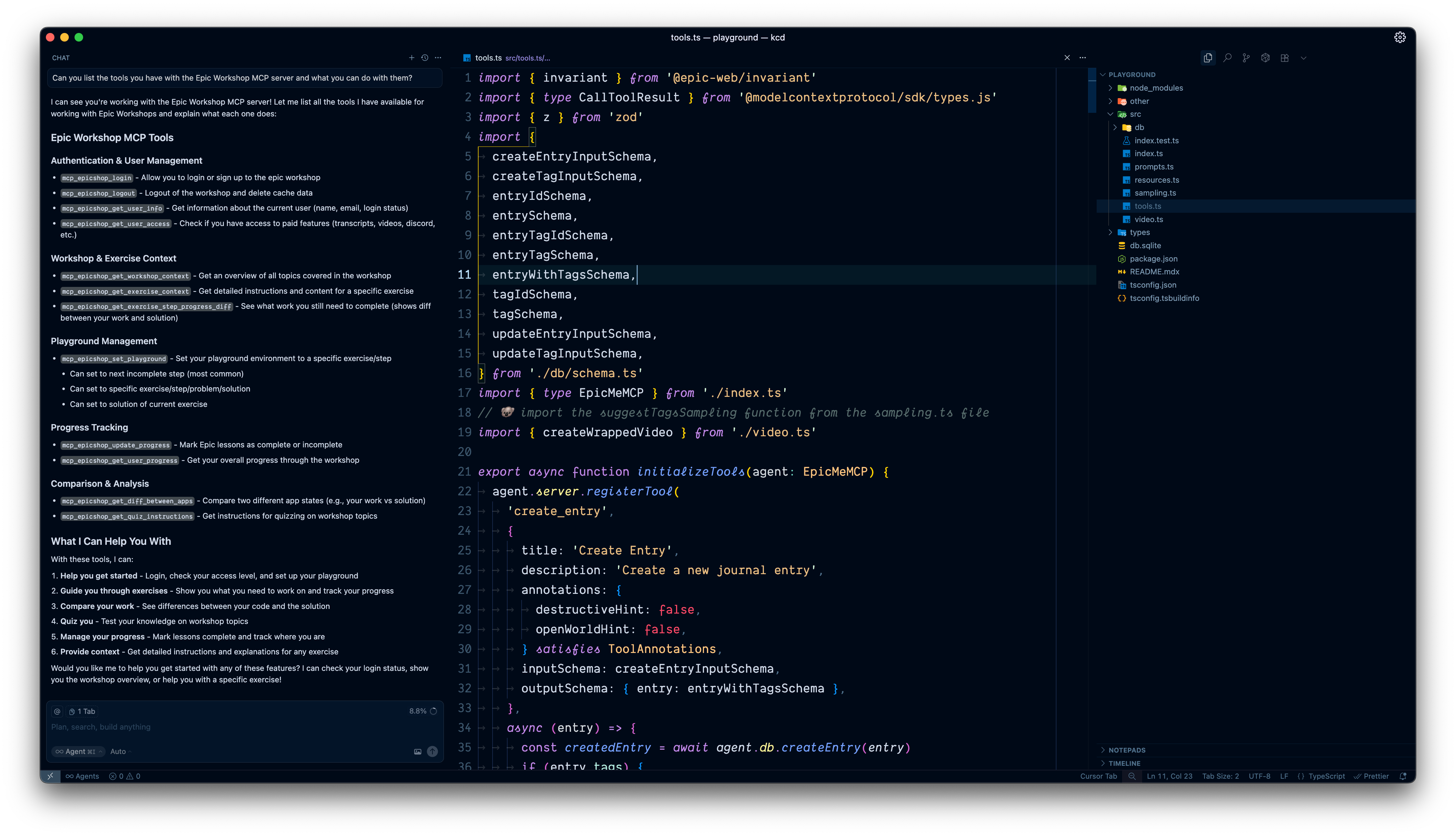This screenshot has width=1456, height=836.
Task: Click the remote window status bar icon
Action: [x=51, y=776]
